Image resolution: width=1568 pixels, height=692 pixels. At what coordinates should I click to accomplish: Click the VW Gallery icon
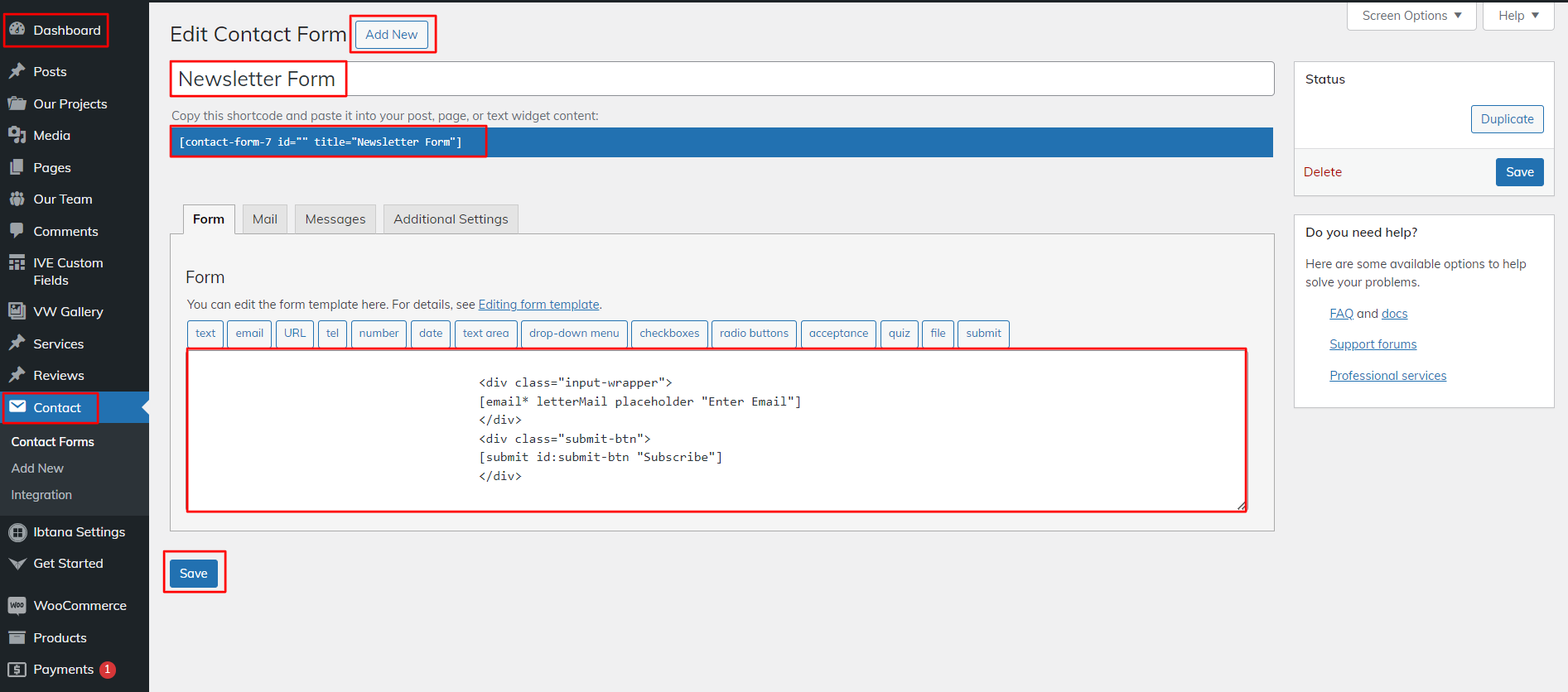click(x=17, y=311)
